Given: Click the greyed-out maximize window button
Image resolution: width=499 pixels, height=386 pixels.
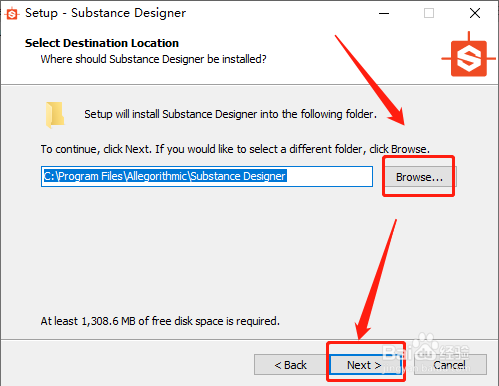Looking at the screenshot, I should 429,13.
